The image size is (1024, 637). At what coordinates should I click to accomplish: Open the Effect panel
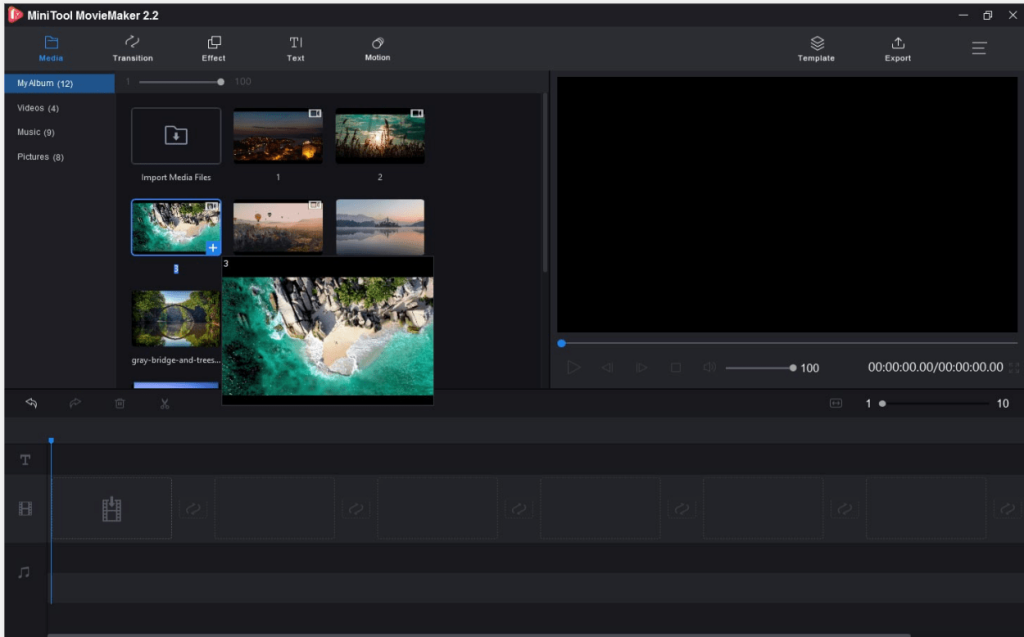[213, 48]
